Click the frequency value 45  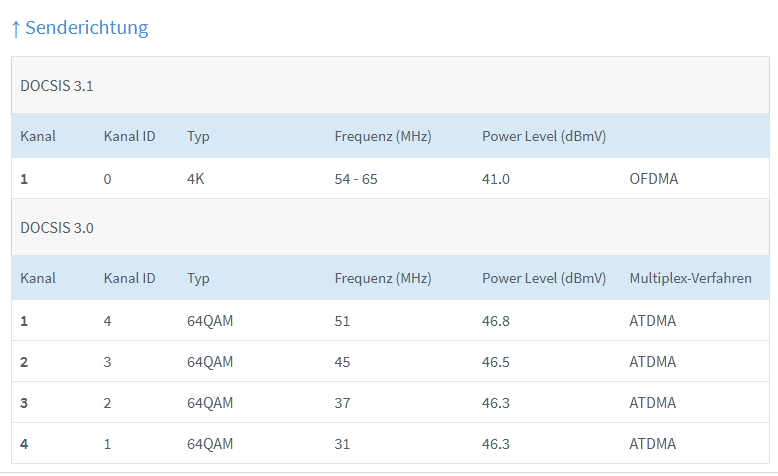pos(343,362)
